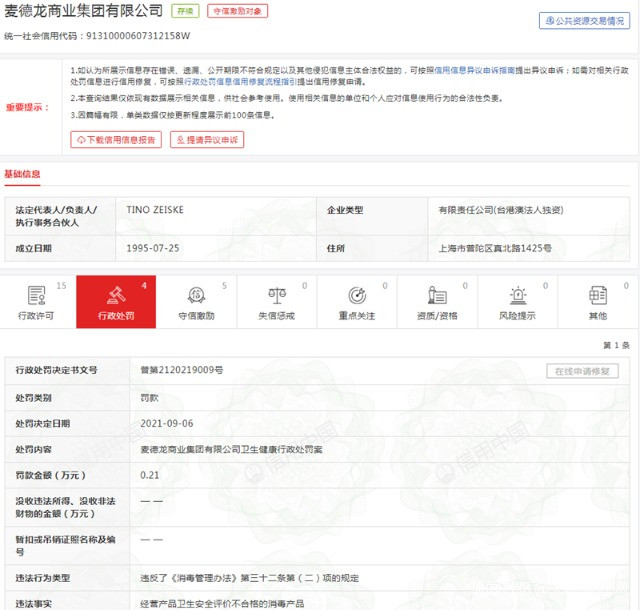Download credit report via 下载信用信息报告
Image resolution: width=640 pixels, height=610 pixels.
click(116, 140)
